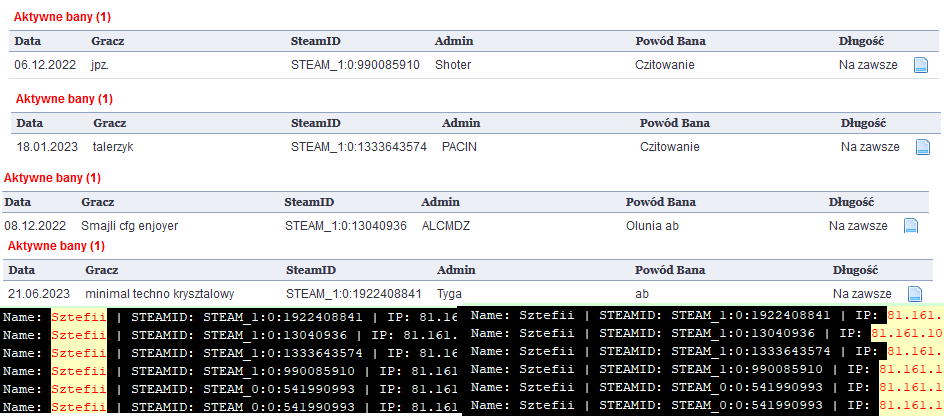Click admin name ALCMDZ
The width and height of the screenshot is (944, 416).
point(445,226)
